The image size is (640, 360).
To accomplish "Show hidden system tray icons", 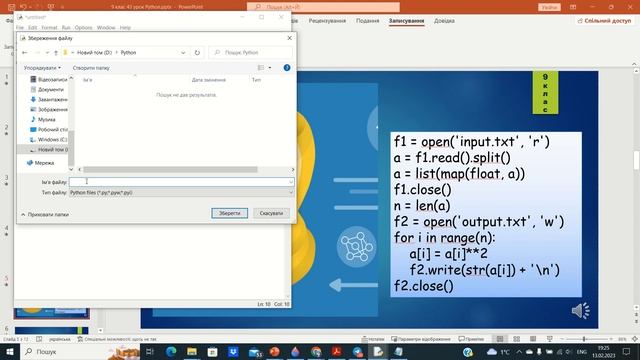I will point(519,351).
